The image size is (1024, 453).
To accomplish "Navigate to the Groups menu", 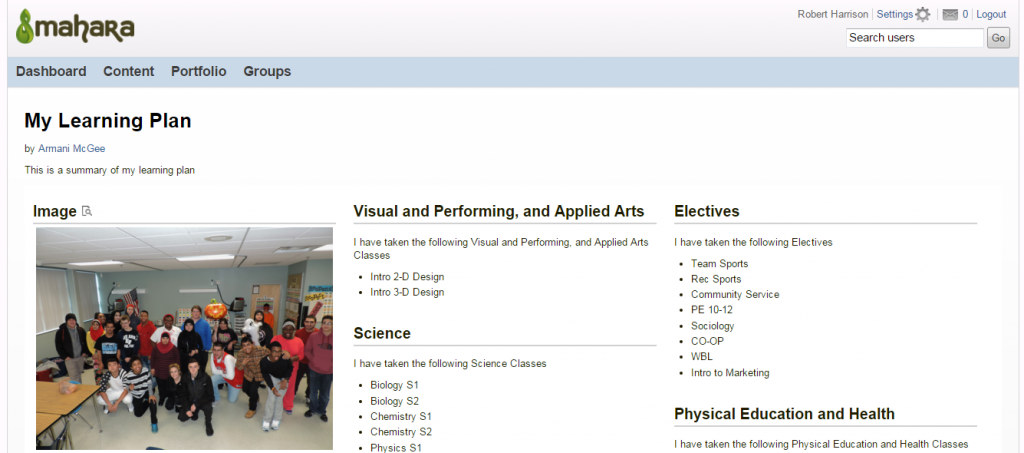I will pyautogui.click(x=267, y=71).
